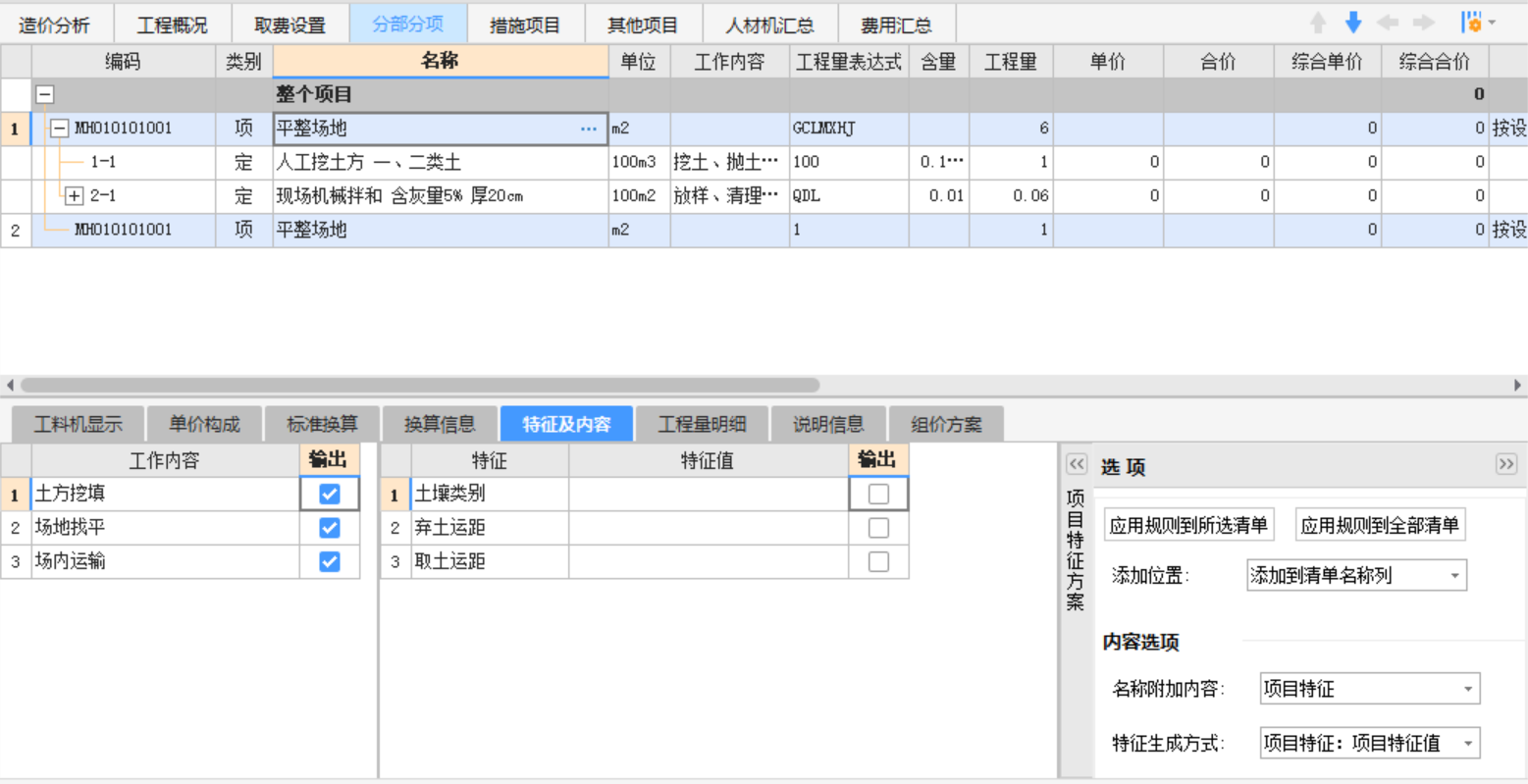Click the horizontal scrollbar under the grid
The height and width of the screenshot is (784, 1528).
[x=420, y=386]
